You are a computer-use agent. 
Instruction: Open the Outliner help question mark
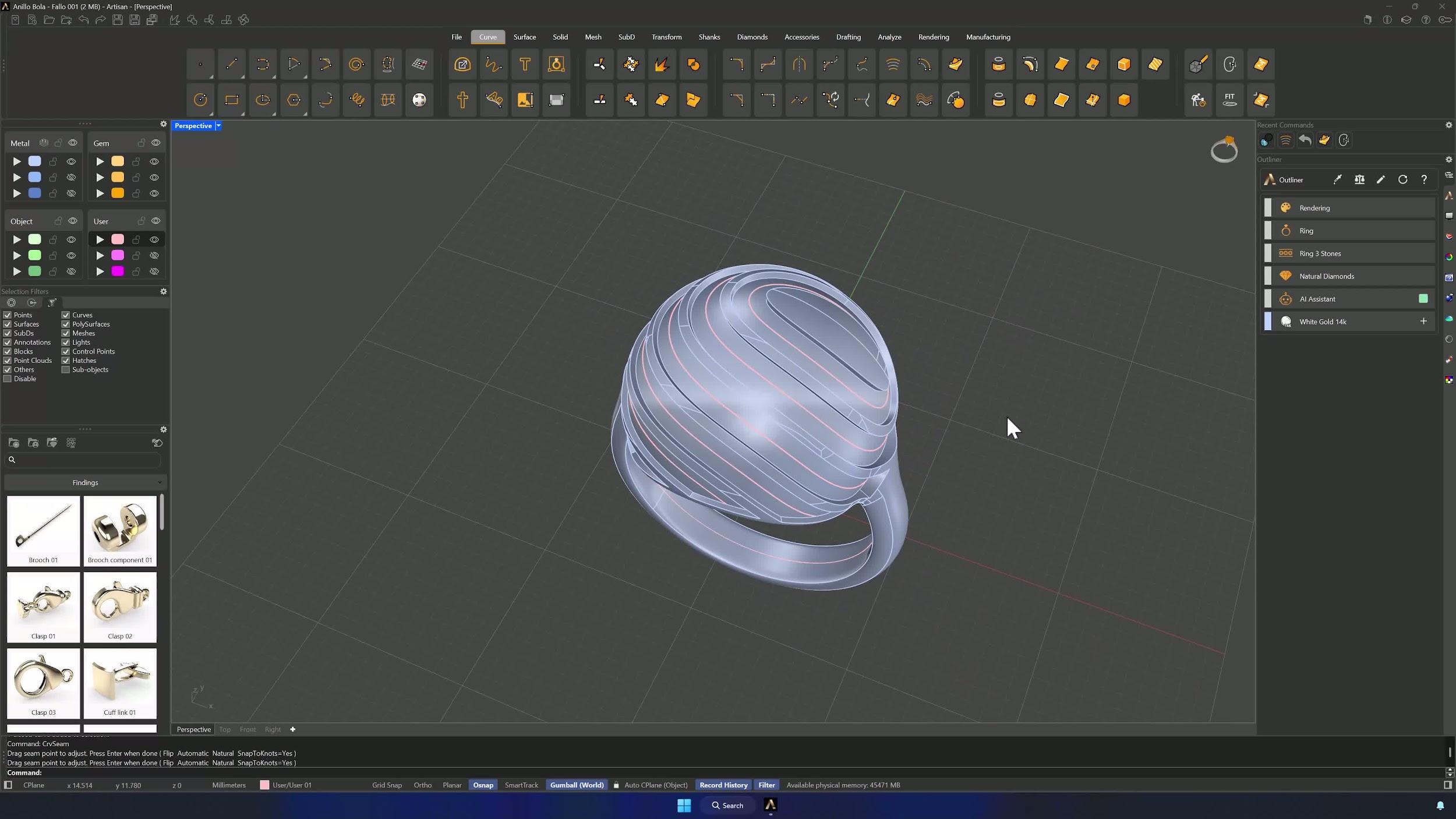pyautogui.click(x=1424, y=180)
